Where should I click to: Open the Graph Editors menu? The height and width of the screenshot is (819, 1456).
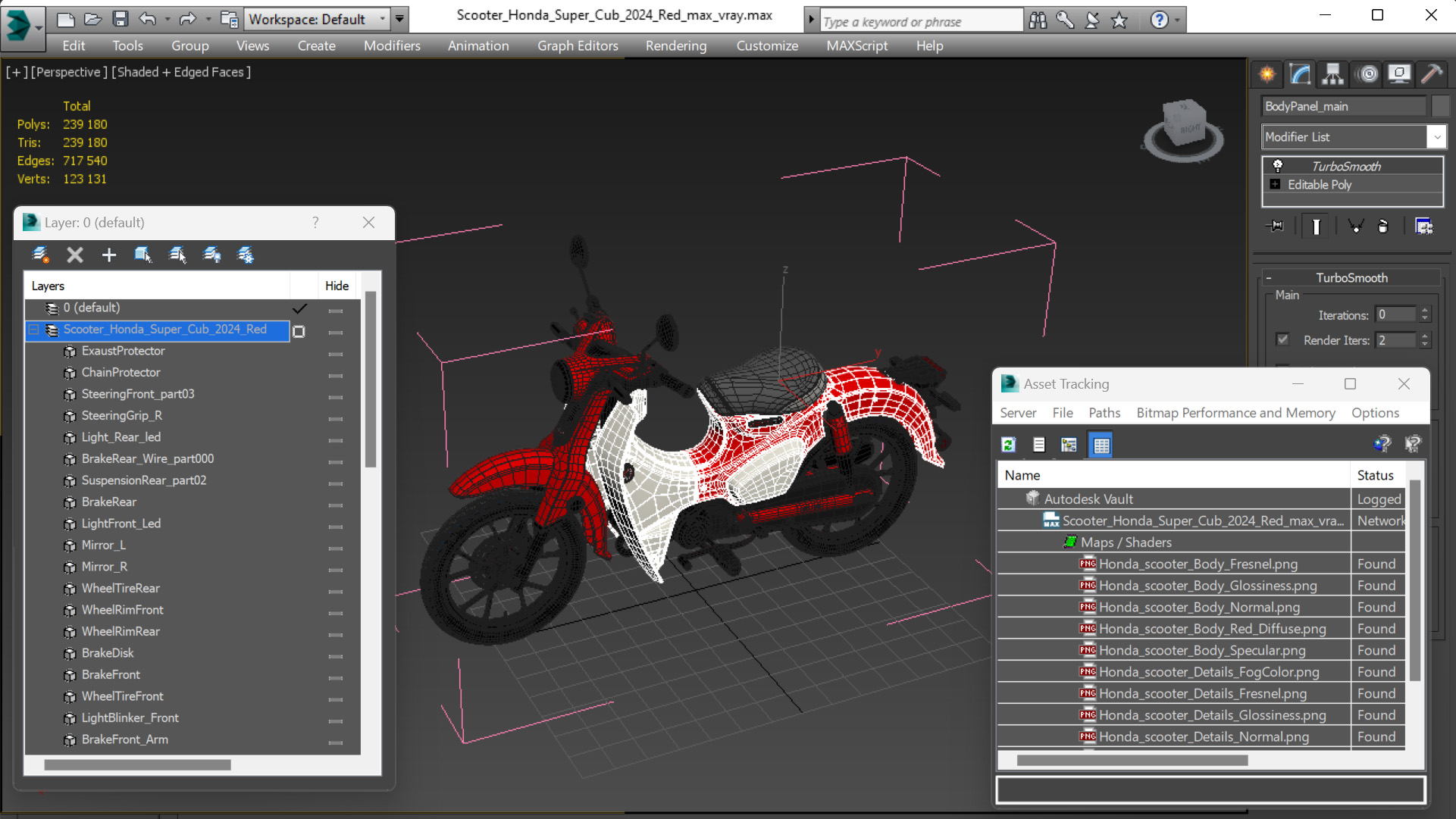(x=578, y=45)
